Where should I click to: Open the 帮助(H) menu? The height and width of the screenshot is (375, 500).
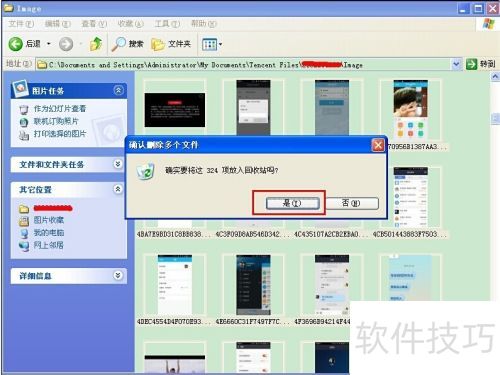click(203, 24)
